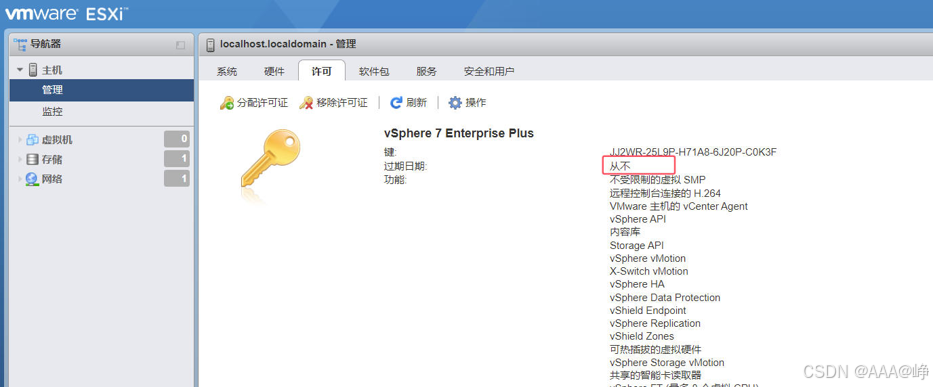This screenshot has height=387, width=933.
Task: Click the vSphere Storage vMotion entry
Action: (667, 363)
